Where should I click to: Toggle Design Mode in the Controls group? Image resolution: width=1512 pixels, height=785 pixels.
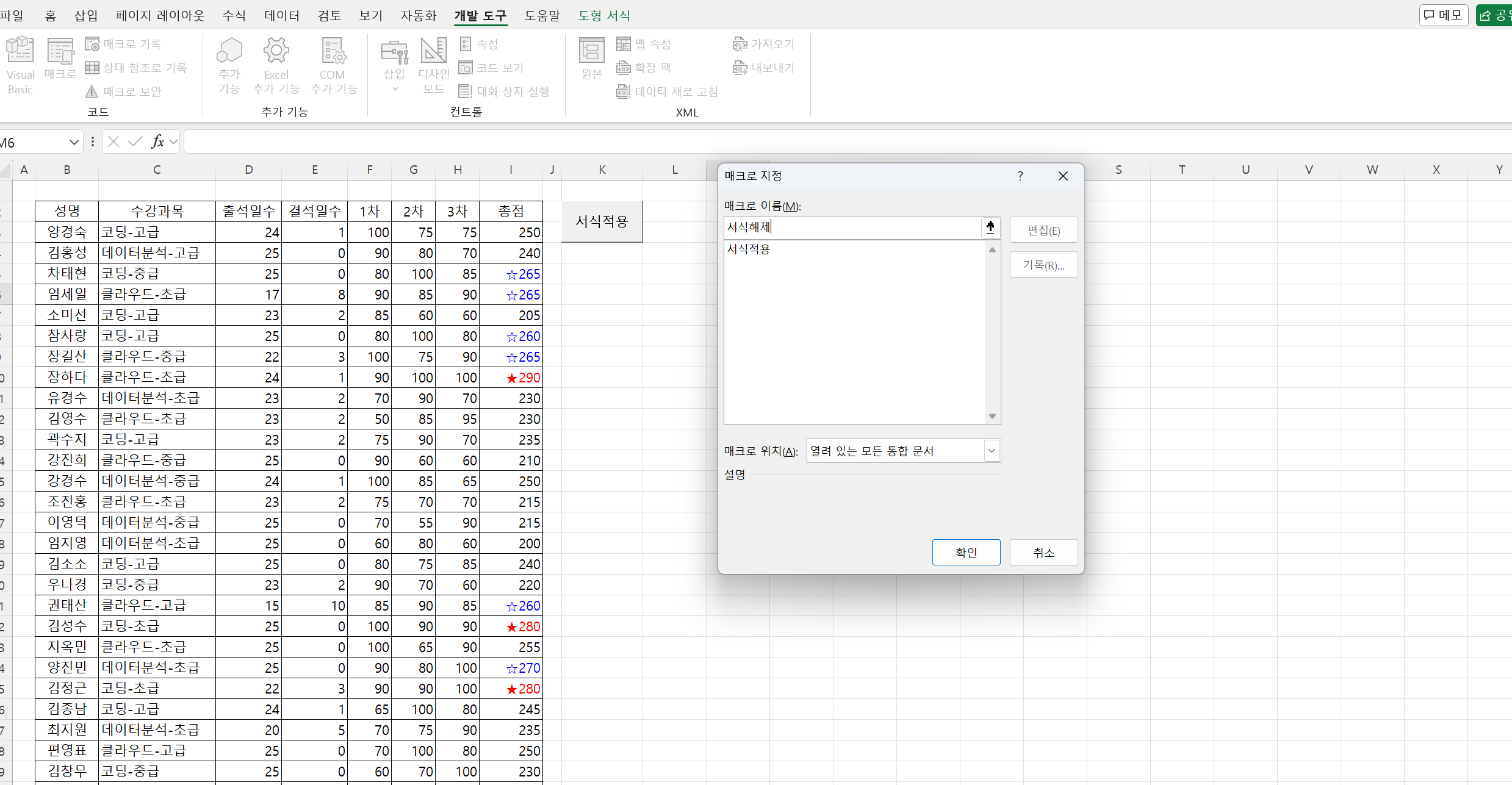(433, 51)
